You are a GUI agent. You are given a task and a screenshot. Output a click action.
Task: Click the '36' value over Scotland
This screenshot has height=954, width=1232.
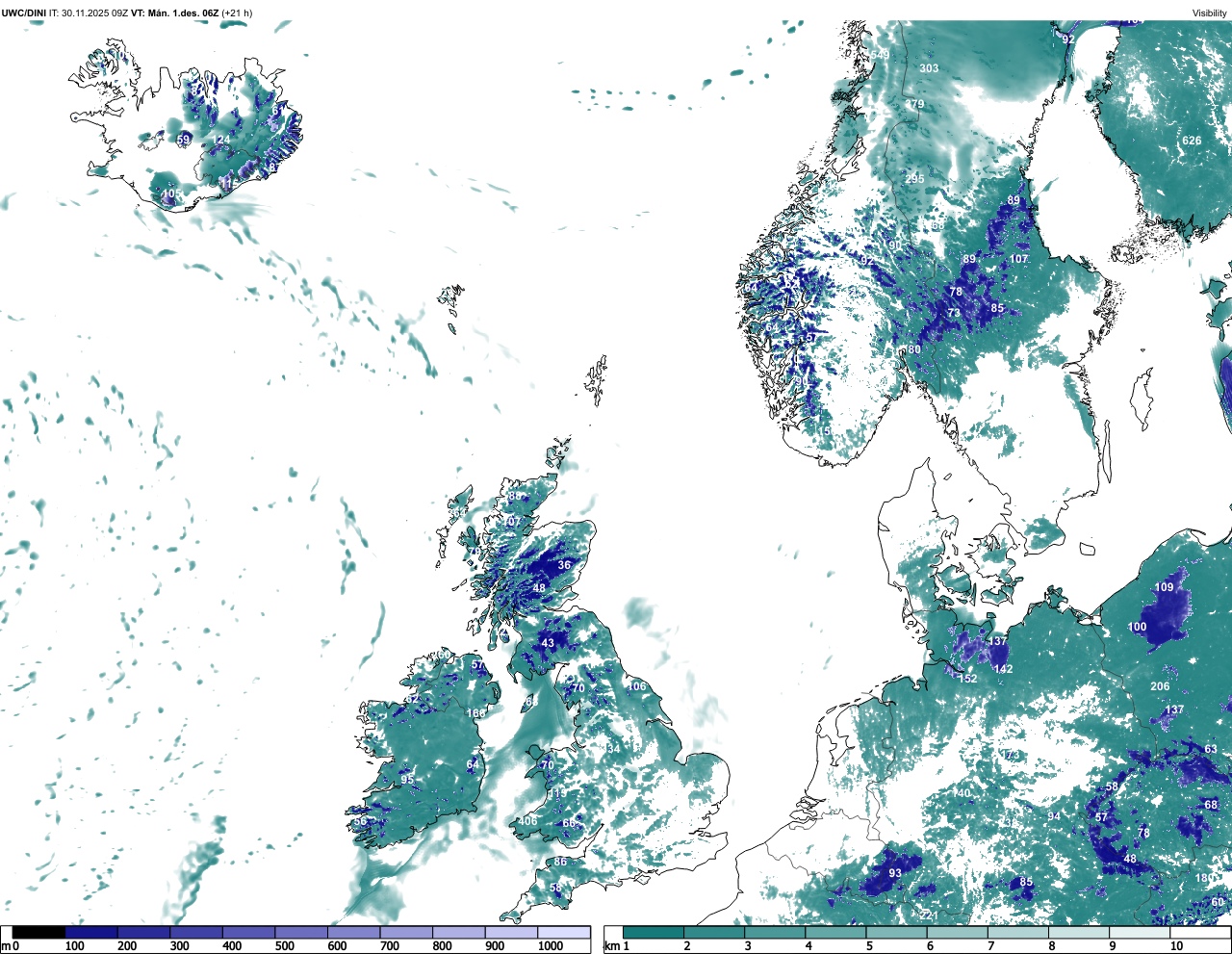click(564, 566)
